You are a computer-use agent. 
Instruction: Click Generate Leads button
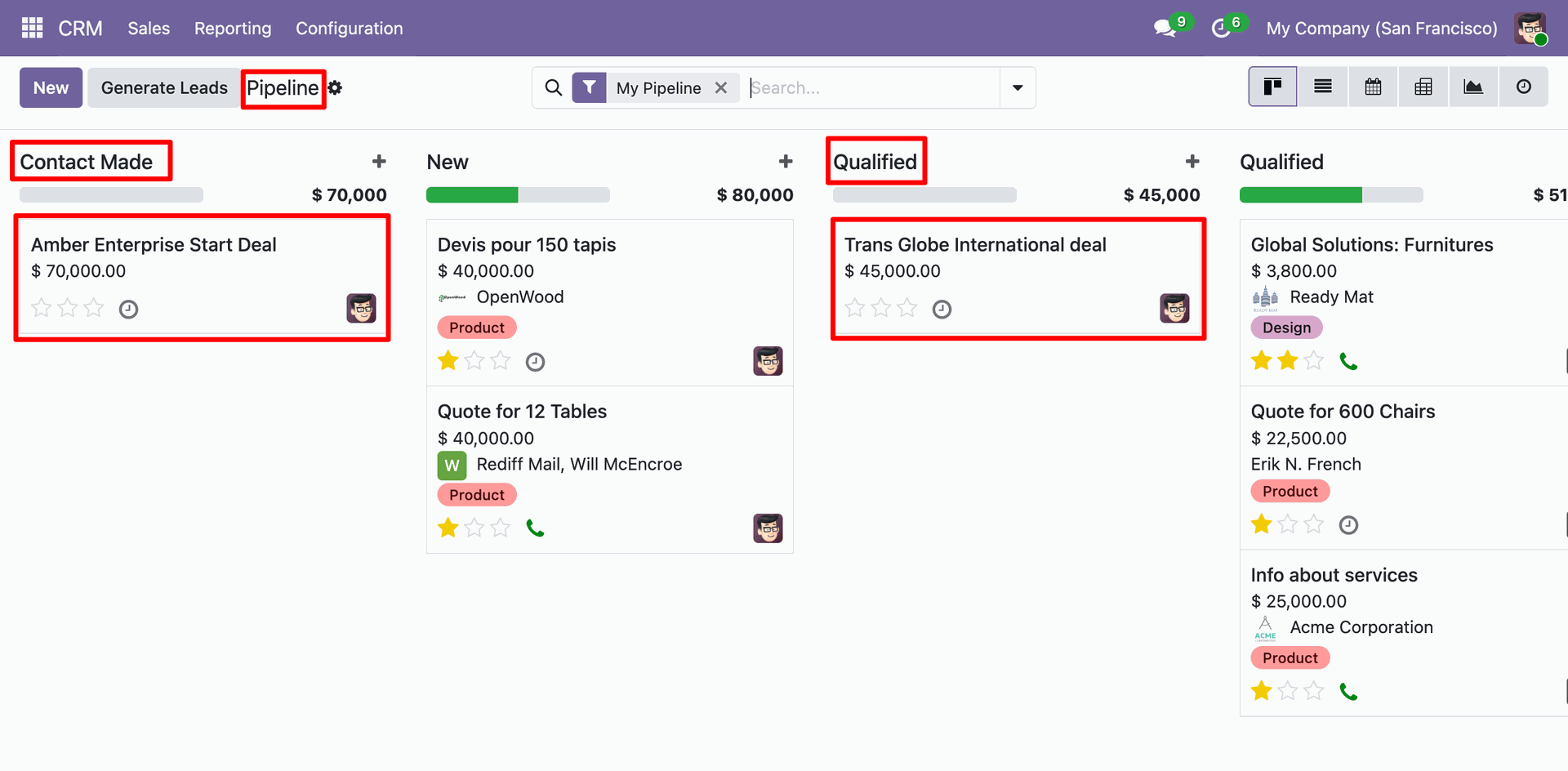tap(164, 87)
